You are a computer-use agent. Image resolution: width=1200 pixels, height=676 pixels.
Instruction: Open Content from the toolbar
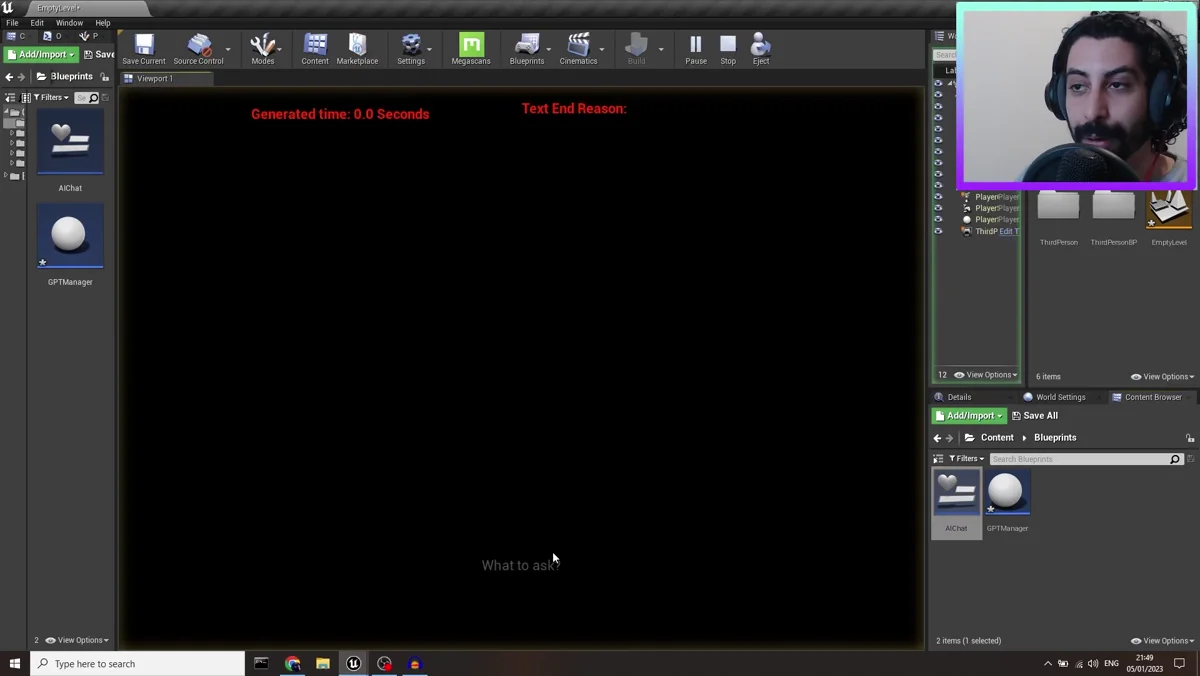pyautogui.click(x=315, y=48)
